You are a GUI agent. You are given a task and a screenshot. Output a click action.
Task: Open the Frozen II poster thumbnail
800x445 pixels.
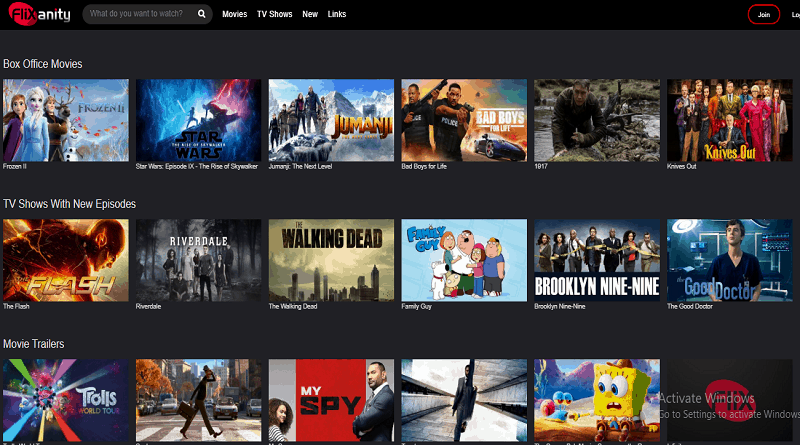tap(65, 120)
